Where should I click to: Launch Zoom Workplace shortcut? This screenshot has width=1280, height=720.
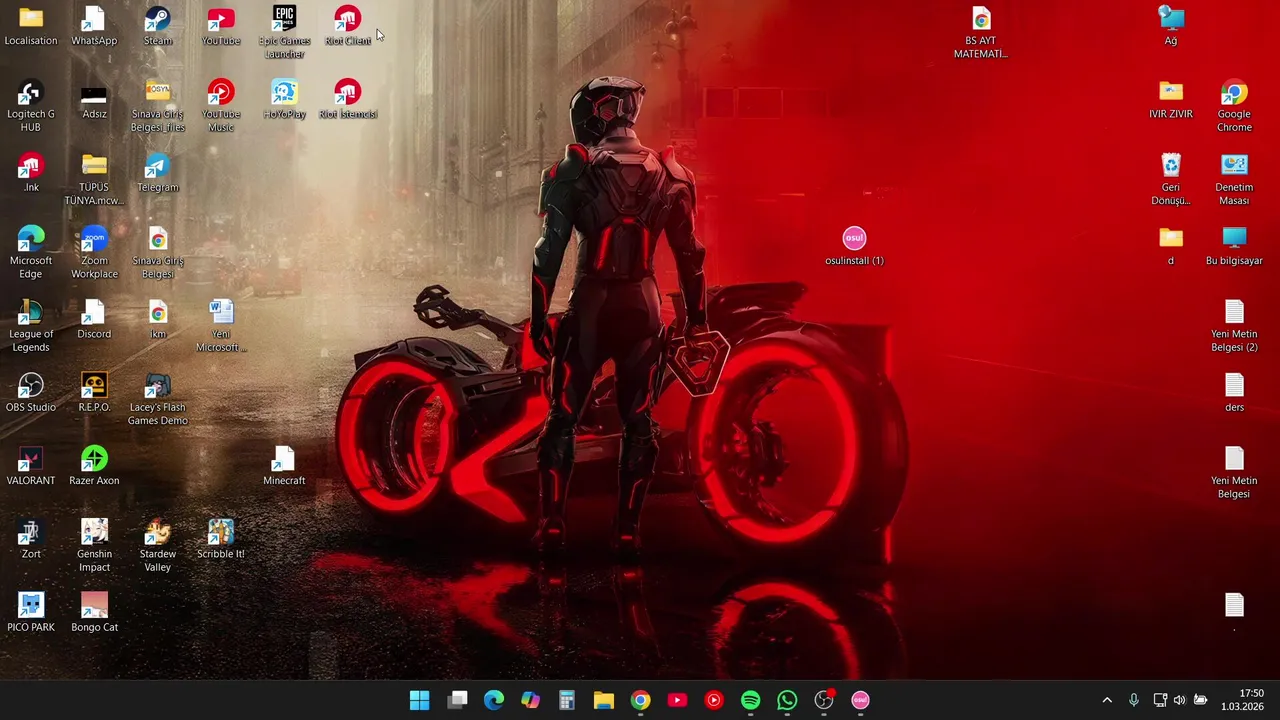94,253
